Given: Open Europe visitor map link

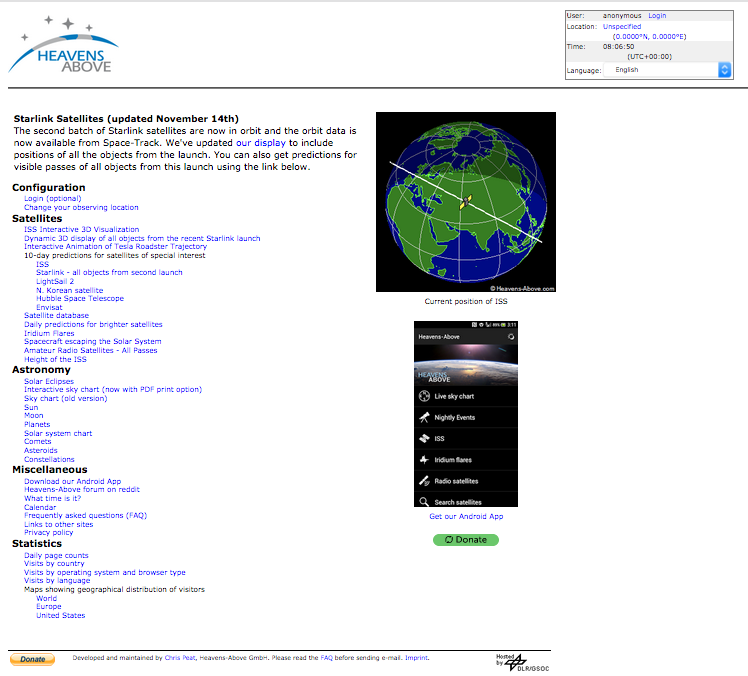Looking at the screenshot, I should tap(49, 607).
